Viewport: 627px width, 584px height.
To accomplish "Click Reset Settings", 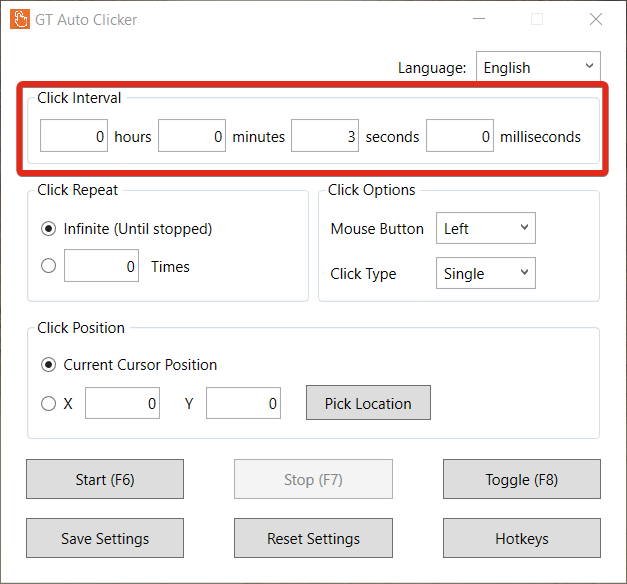I will pos(313,538).
